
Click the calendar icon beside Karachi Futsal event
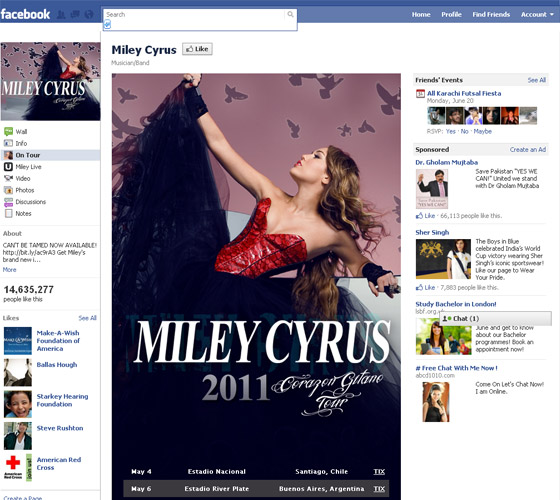click(420, 94)
